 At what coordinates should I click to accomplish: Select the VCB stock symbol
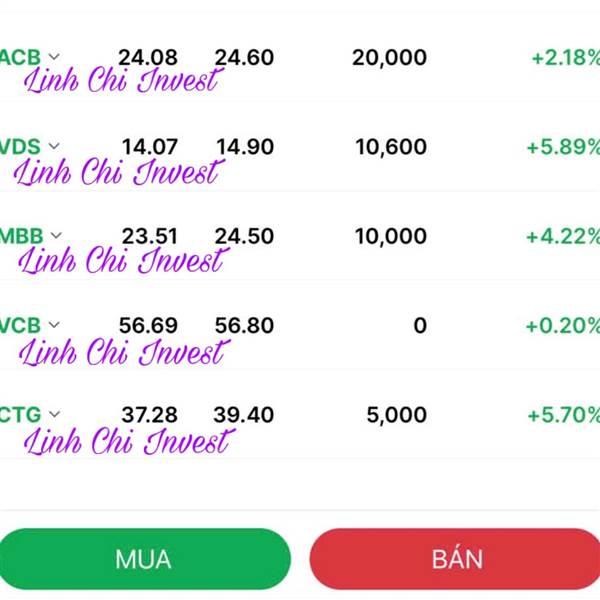[x=20, y=325]
